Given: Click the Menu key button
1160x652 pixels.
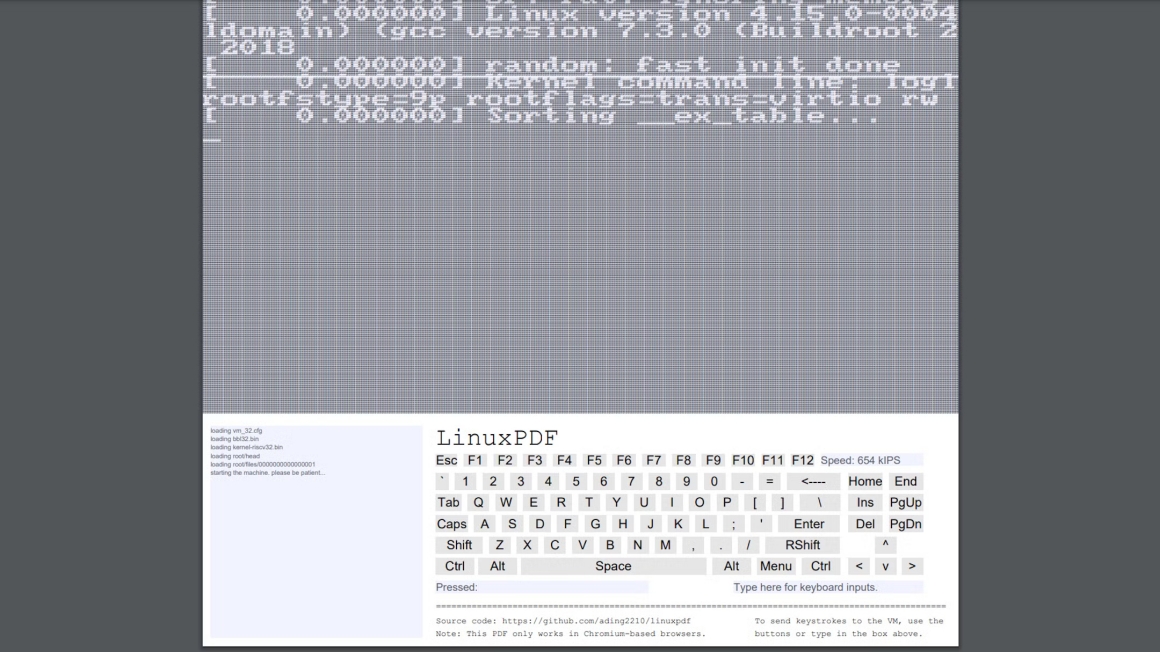Looking at the screenshot, I should point(775,566).
